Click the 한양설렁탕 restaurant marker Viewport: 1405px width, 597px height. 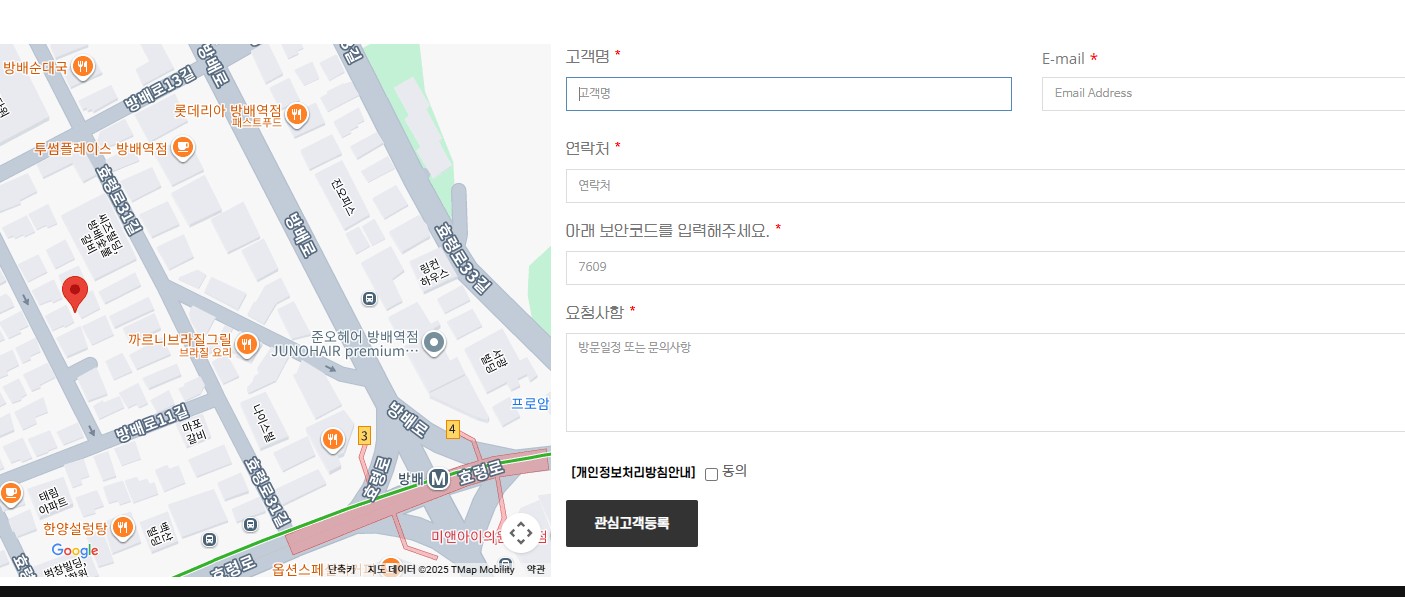(123, 527)
